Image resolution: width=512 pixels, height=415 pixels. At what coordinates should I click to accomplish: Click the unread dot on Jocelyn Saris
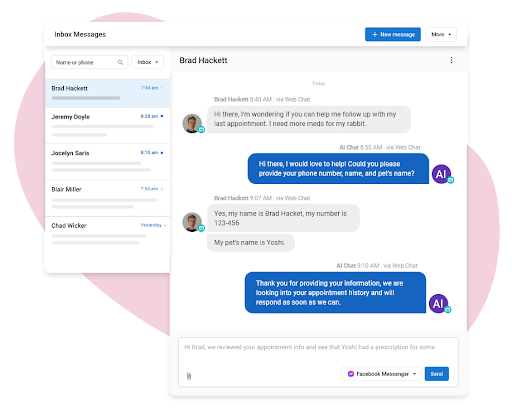162,153
